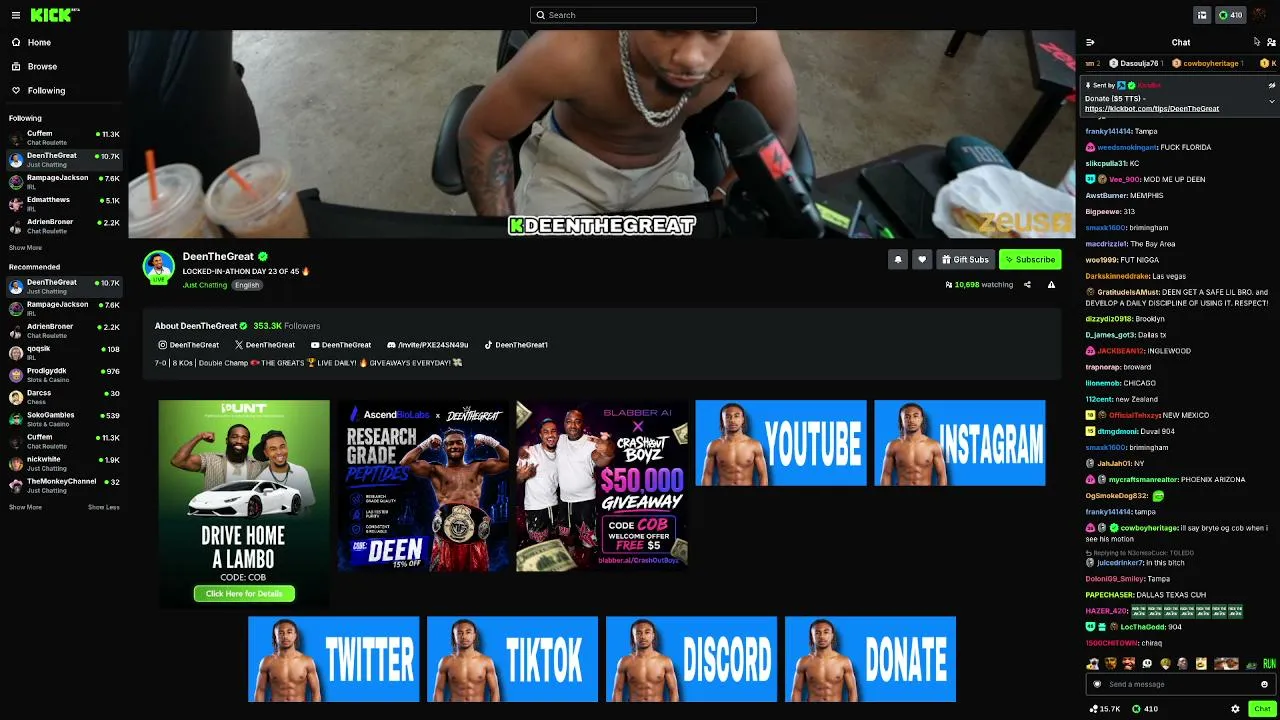Image resolution: width=1280 pixels, height=720 pixels.
Task: Open channel points 15.7K icon
Action: tap(1105, 709)
